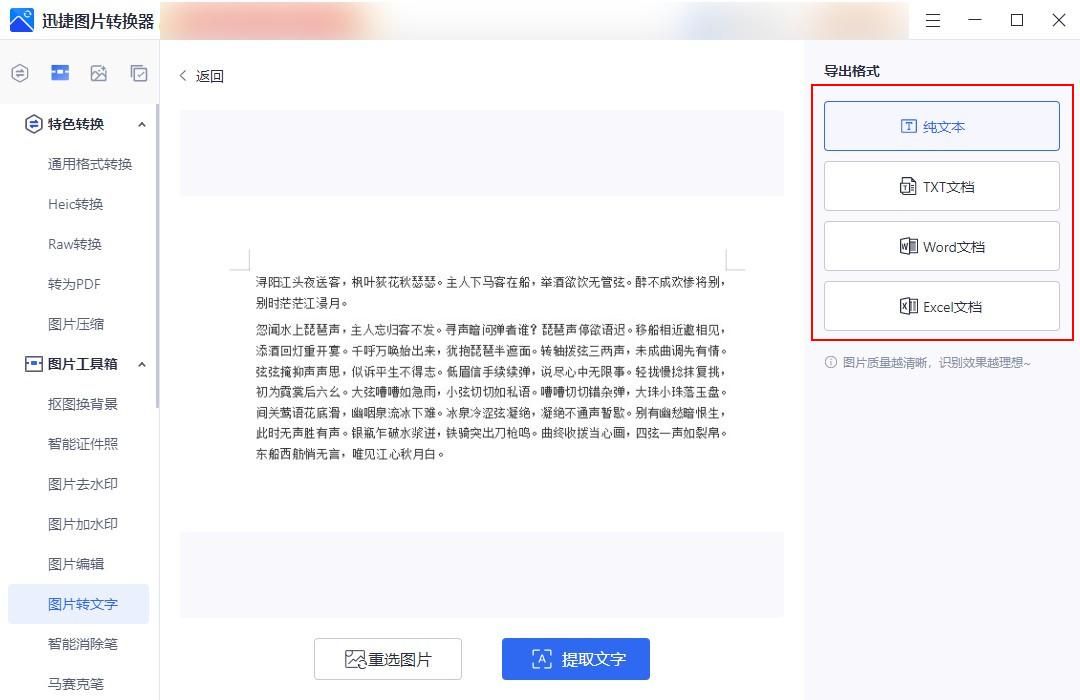Click the Excel文档 file icon
This screenshot has width=1080, height=700.
click(908, 306)
